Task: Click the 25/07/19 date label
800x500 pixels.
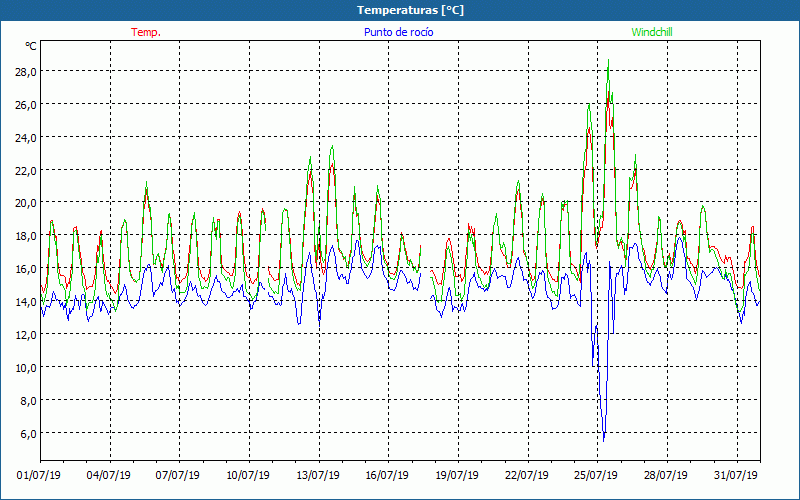Action: click(596, 475)
